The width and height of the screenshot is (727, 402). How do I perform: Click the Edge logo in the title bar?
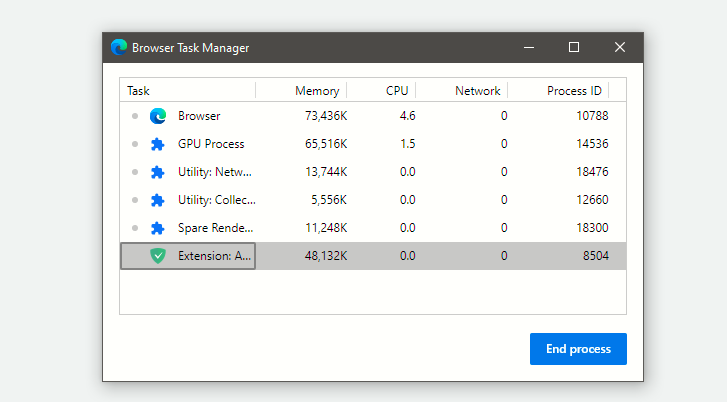pos(119,47)
